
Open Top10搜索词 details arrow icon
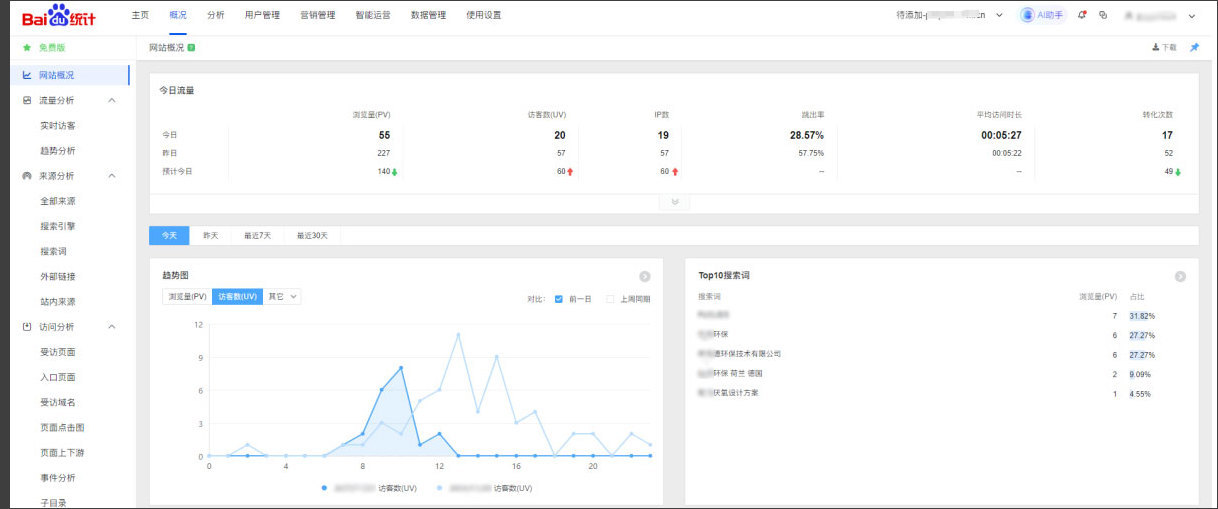[x=1180, y=276]
